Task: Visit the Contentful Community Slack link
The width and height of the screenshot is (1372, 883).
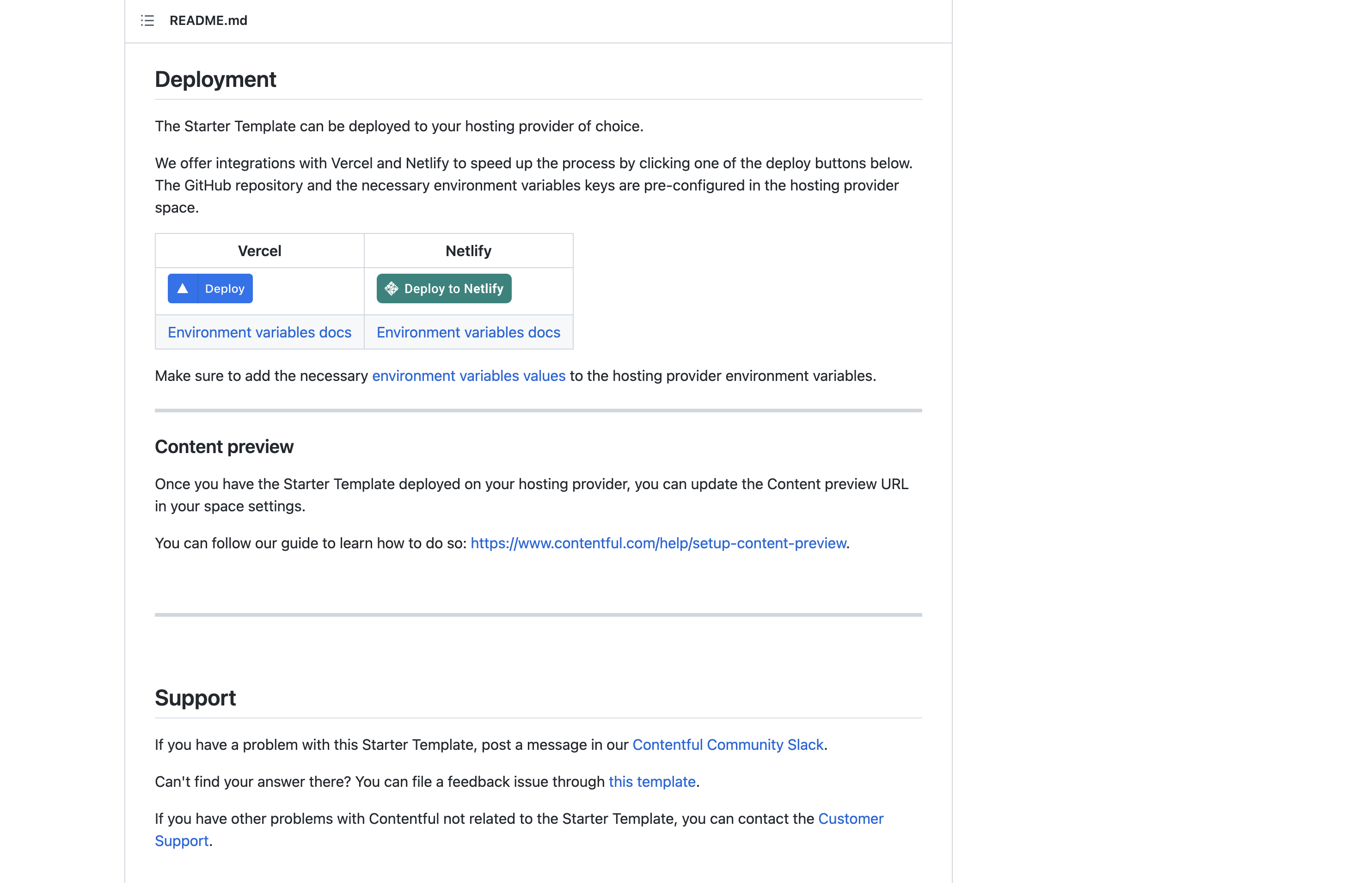Action: [x=728, y=744]
